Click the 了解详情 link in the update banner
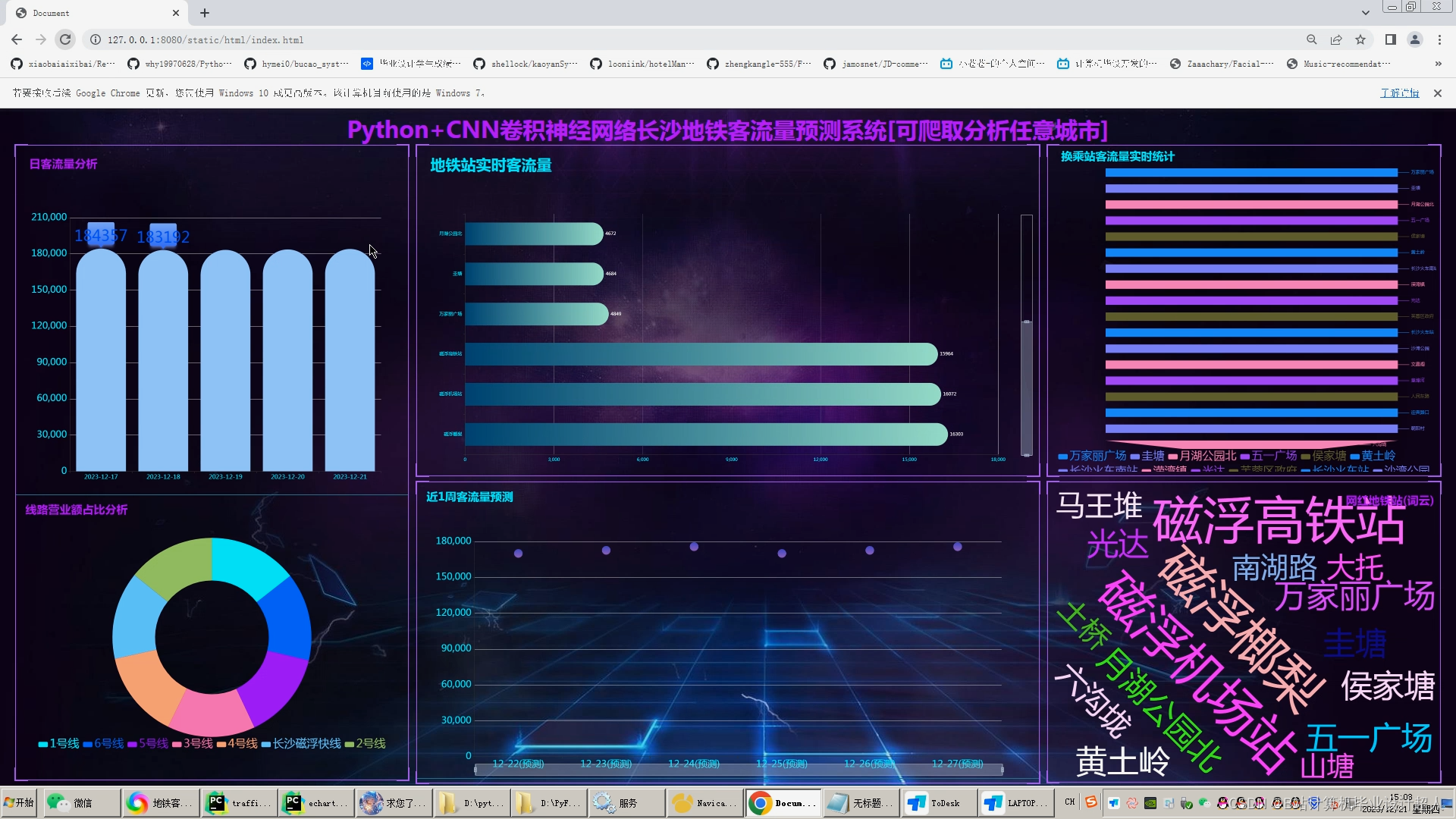The height and width of the screenshot is (819, 1456). (1399, 93)
